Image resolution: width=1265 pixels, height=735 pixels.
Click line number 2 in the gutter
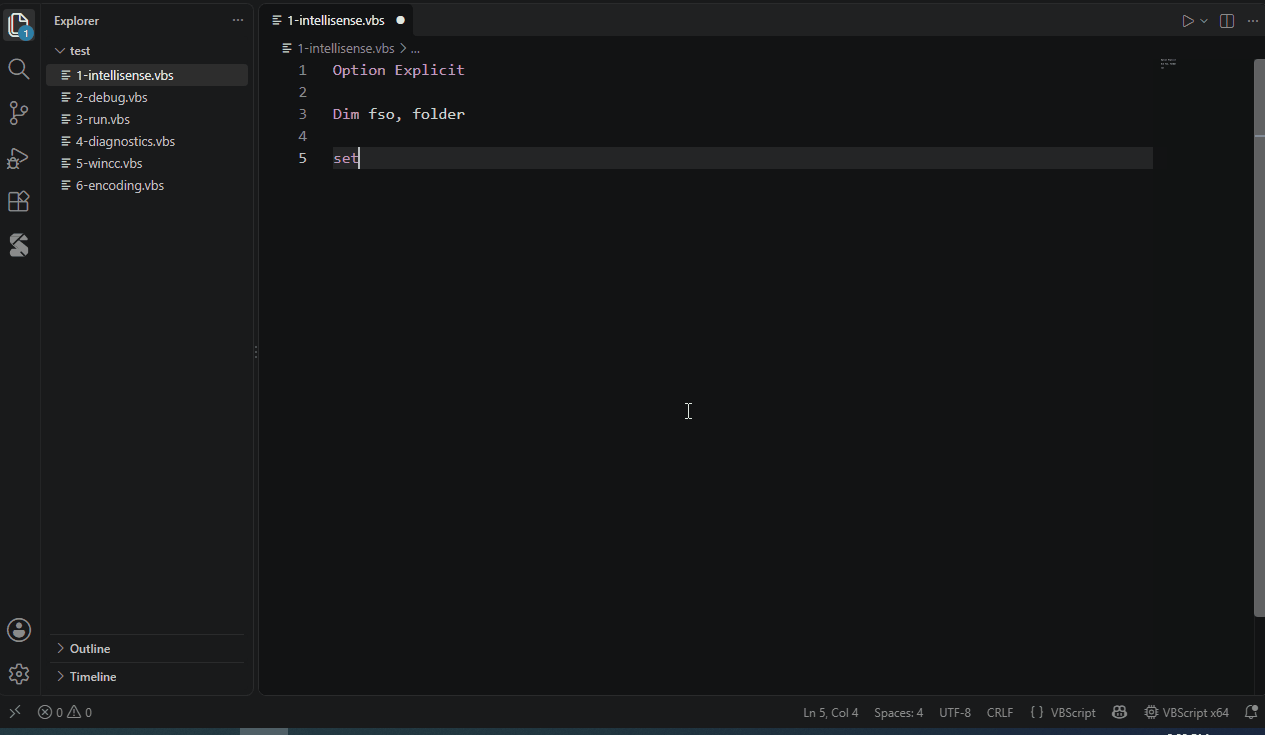303,92
